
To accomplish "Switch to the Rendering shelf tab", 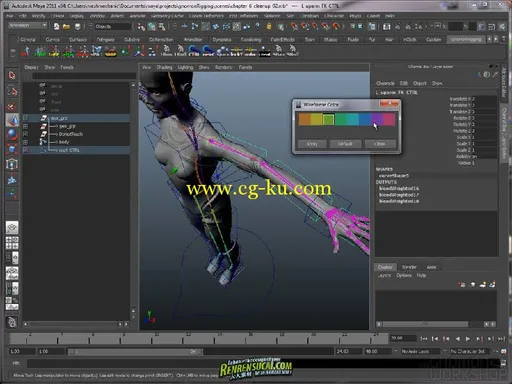I will pos(251,39).
